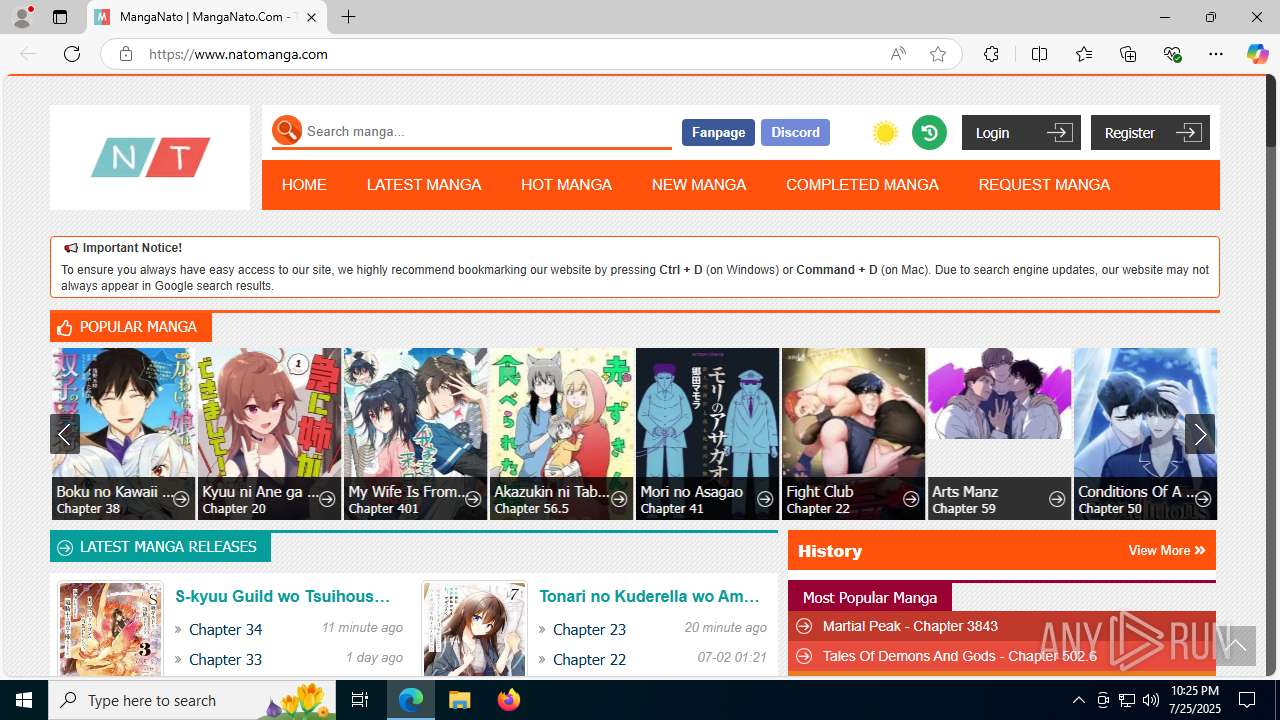The height and width of the screenshot is (720, 1280).
Task: Click the orange search magnifier icon
Action: pyautogui.click(x=287, y=131)
